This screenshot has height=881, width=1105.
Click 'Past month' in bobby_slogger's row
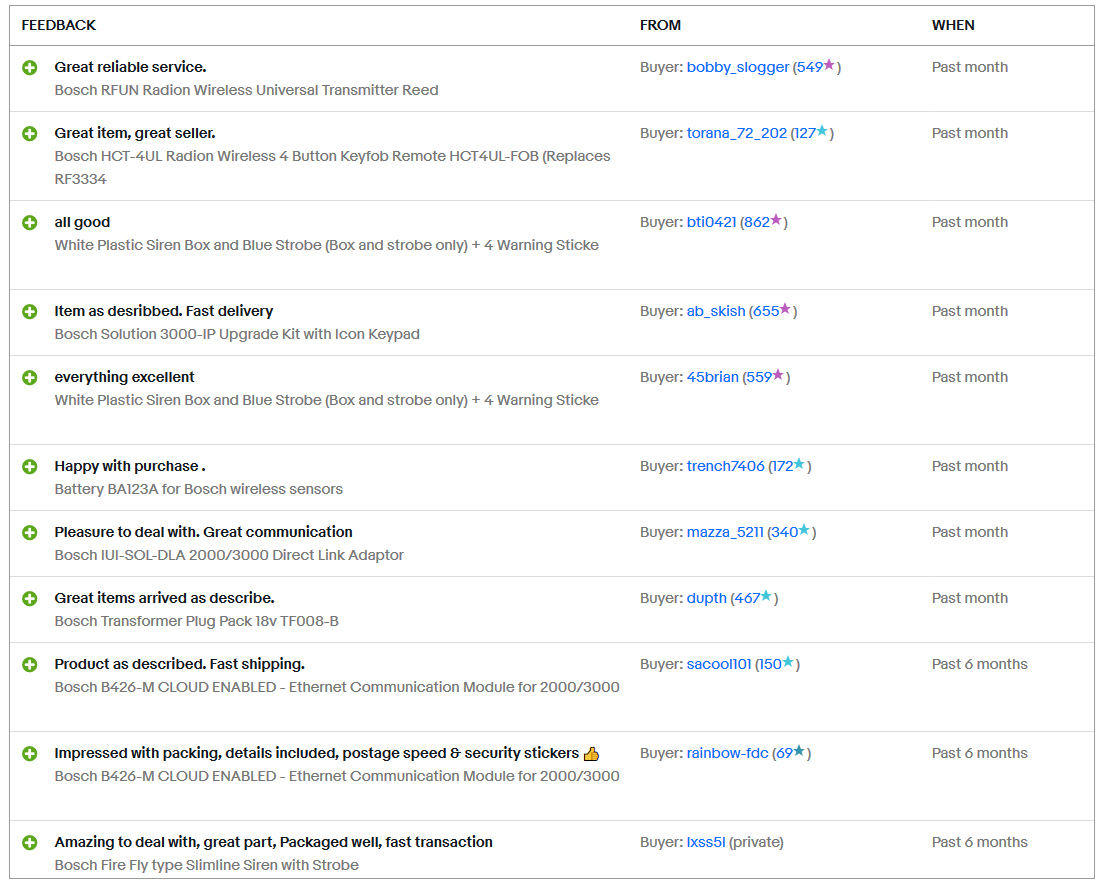(x=970, y=67)
